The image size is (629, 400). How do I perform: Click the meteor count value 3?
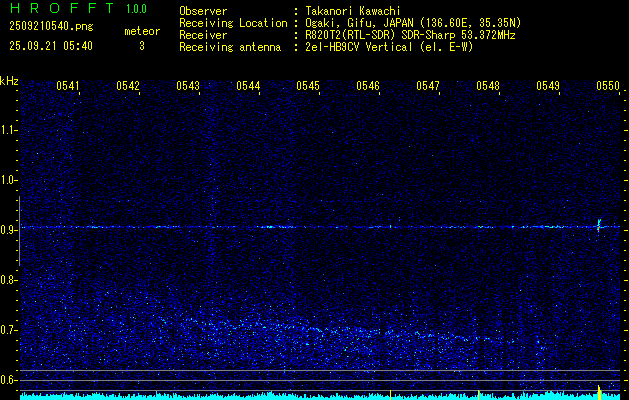tap(142, 46)
